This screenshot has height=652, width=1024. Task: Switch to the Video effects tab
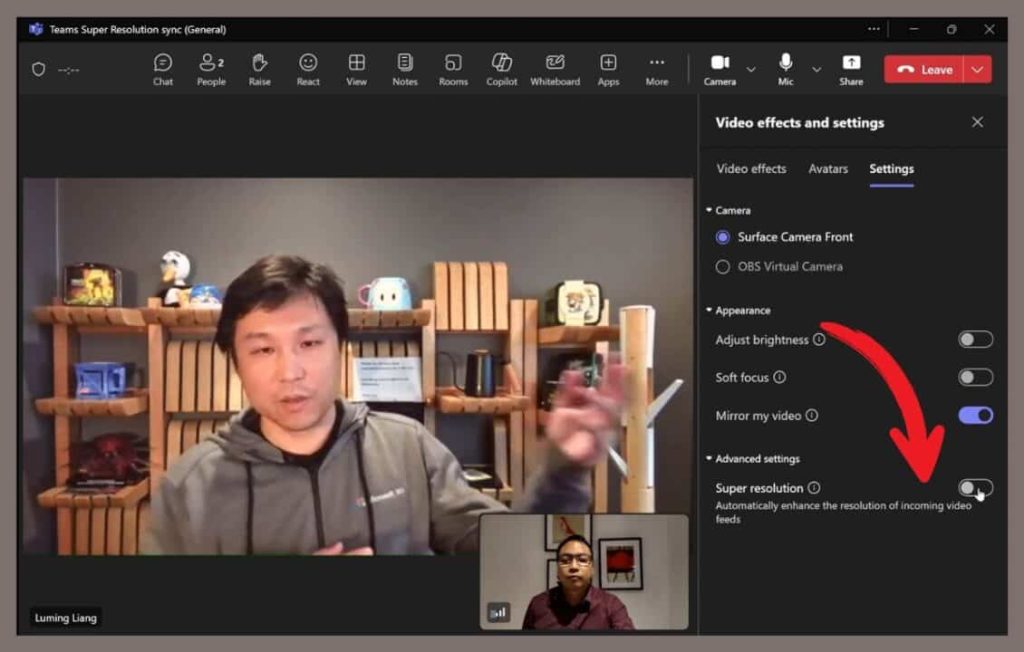pyautogui.click(x=751, y=169)
